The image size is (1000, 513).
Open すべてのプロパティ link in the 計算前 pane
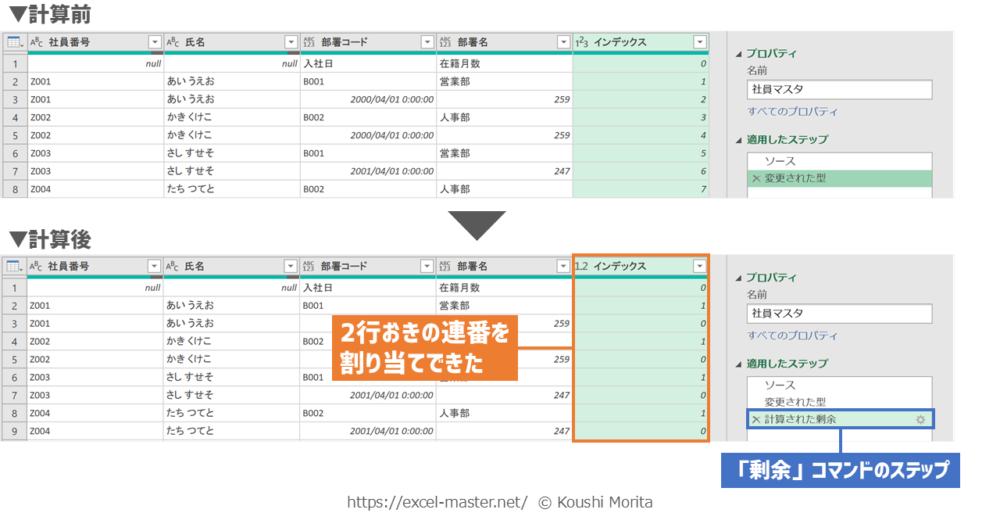coord(793,112)
